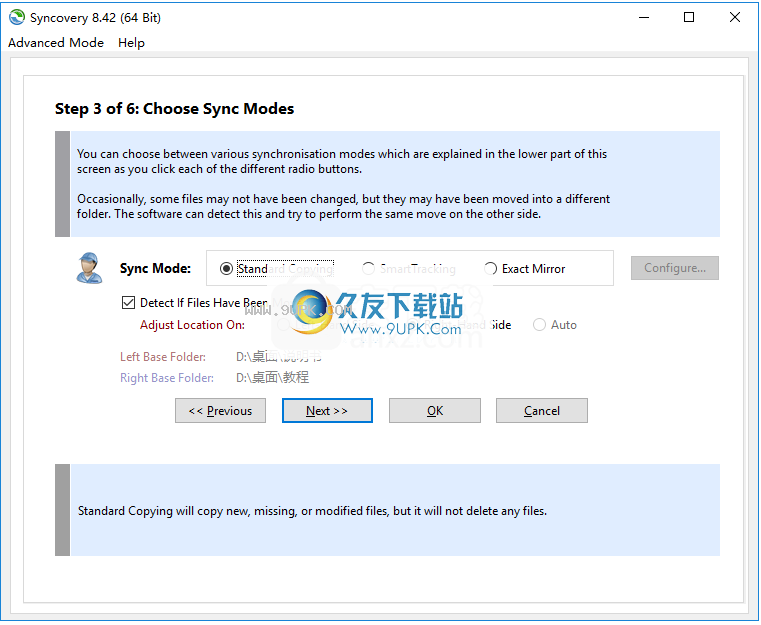Image resolution: width=761 pixels, height=625 pixels.
Task: Click the Standard Copying description text
Action: coord(312,511)
